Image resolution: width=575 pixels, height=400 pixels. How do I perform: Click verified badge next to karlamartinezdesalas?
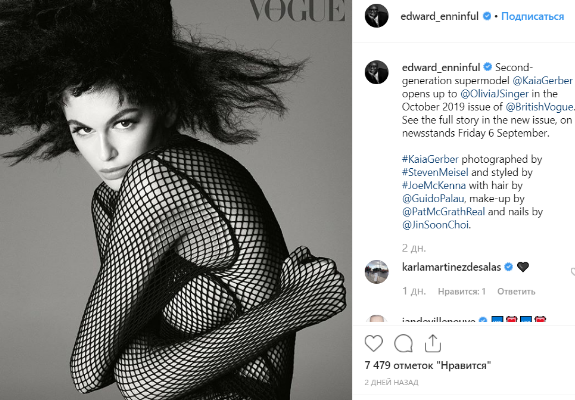(x=509, y=267)
